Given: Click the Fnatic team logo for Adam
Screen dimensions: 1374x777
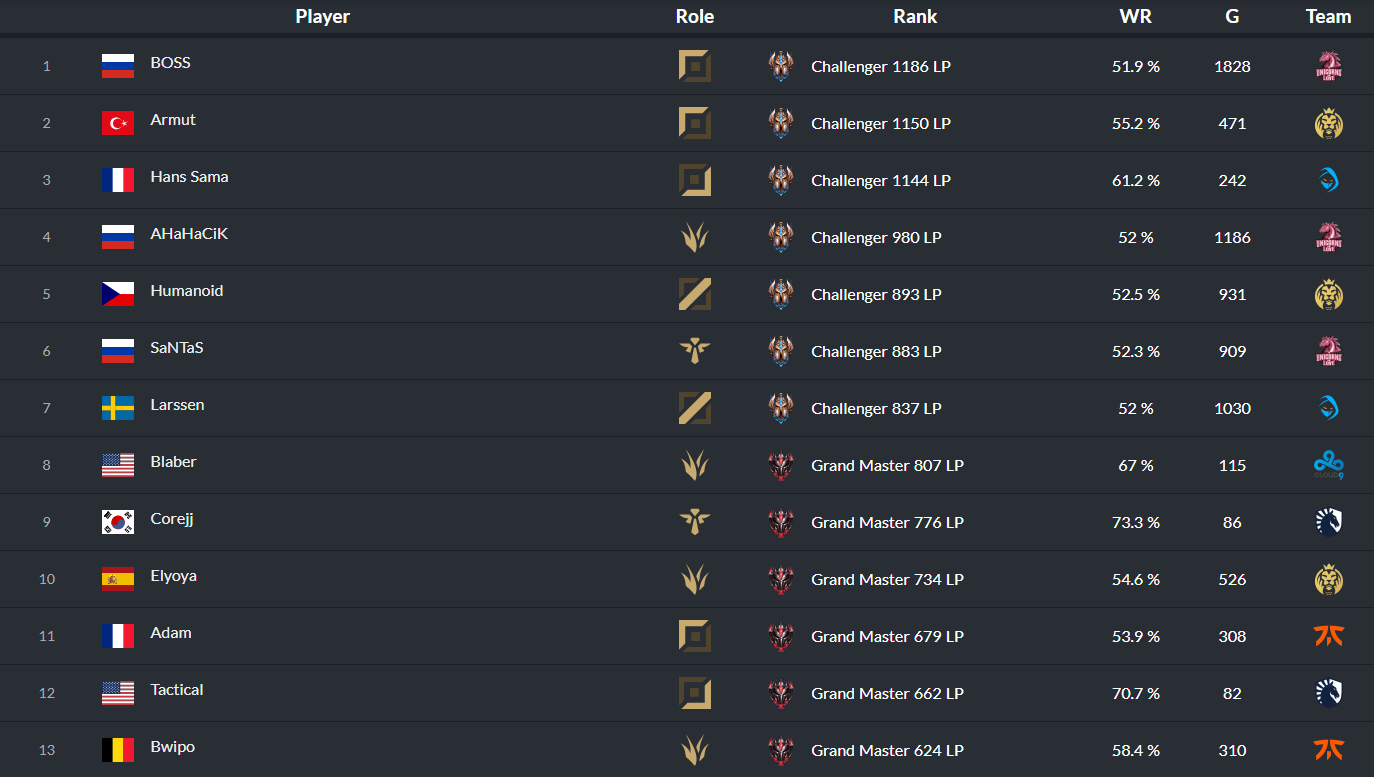Looking at the screenshot, I should click(1328, 636).
